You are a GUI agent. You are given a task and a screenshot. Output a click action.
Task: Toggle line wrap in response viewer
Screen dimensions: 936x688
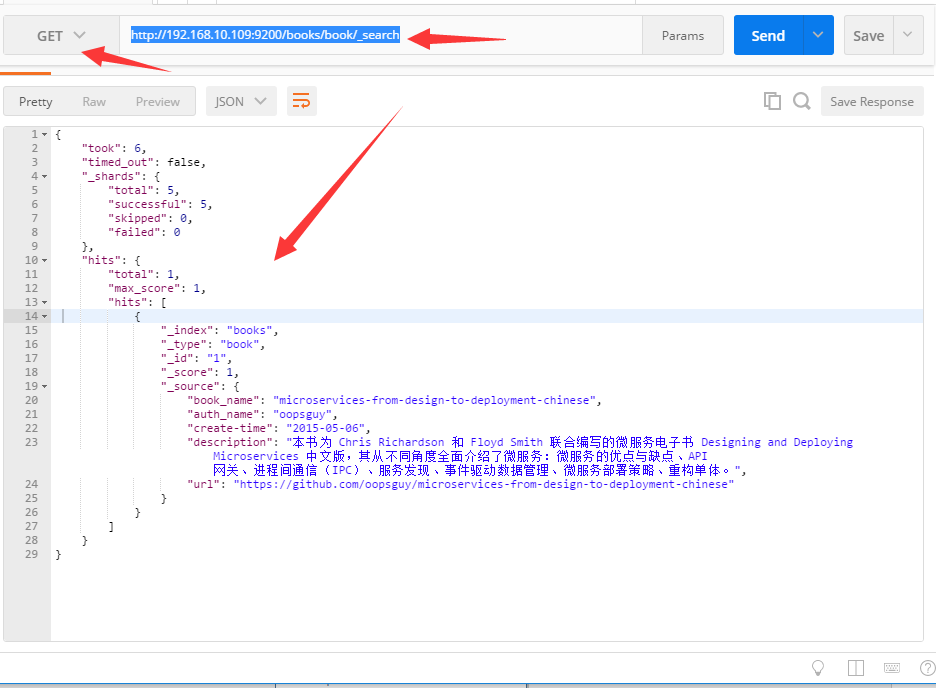point(301,101)
